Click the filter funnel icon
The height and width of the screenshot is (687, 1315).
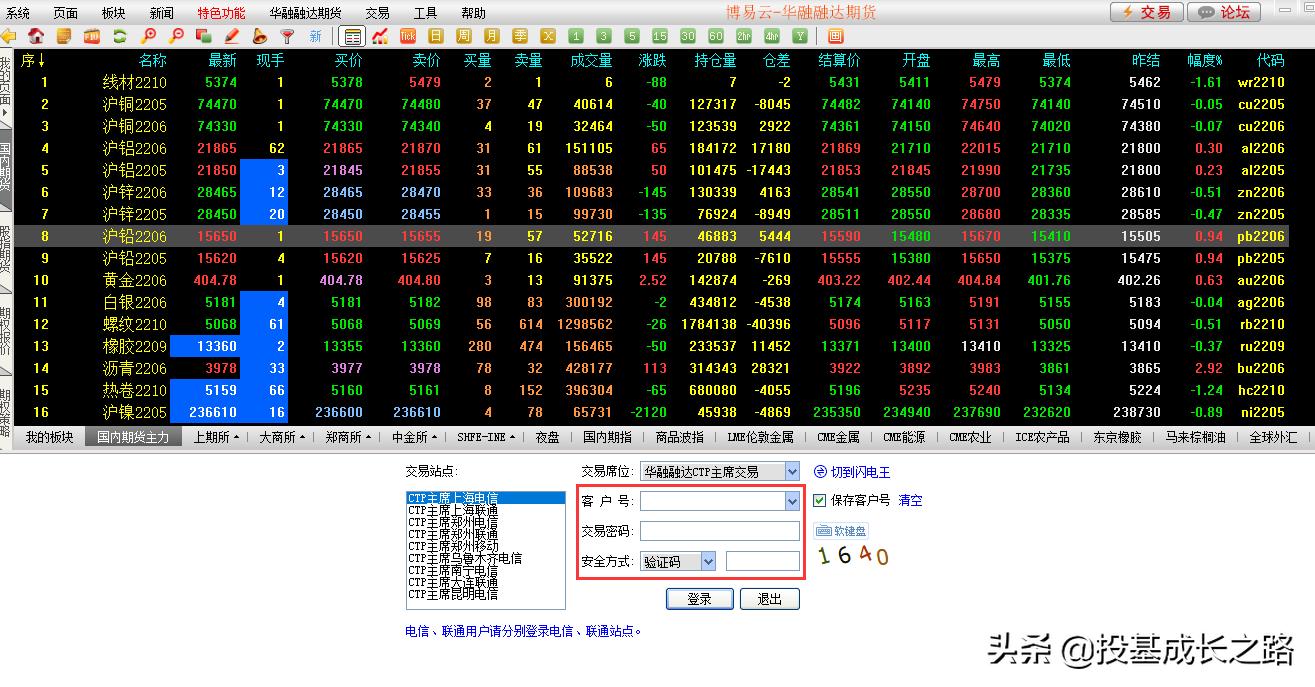point(288,36)
